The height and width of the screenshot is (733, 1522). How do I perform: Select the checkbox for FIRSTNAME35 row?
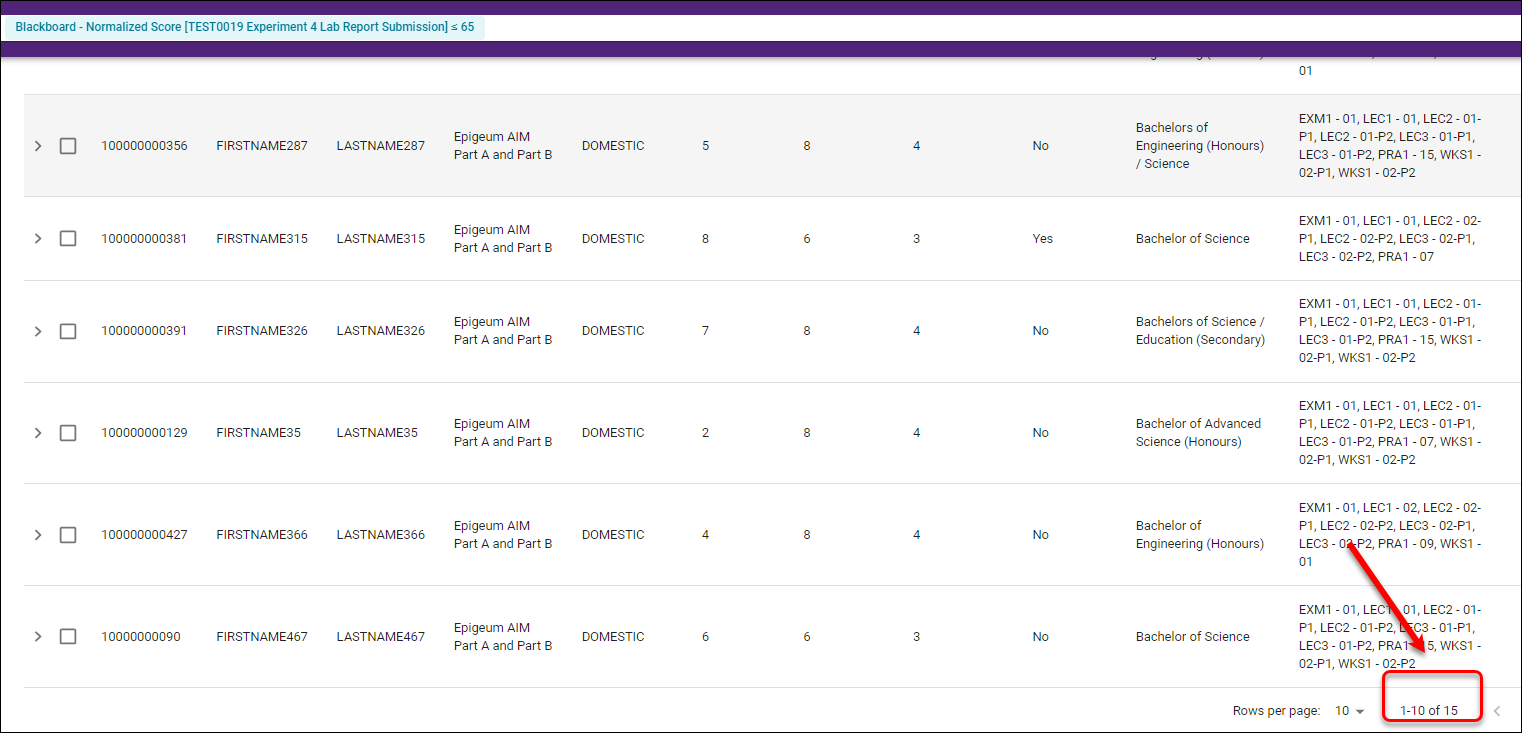(68, 433)
